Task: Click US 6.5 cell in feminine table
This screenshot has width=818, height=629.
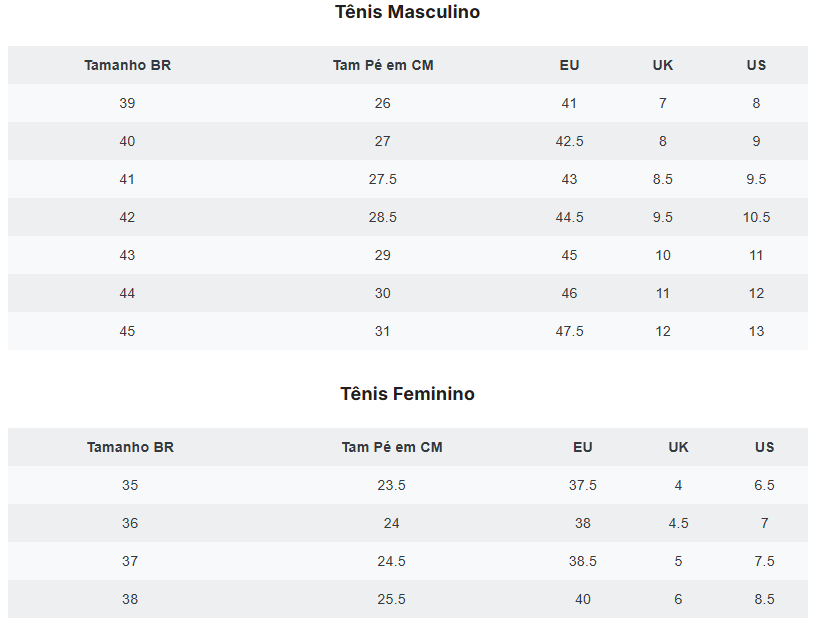Action: click(x=764, y=485)
